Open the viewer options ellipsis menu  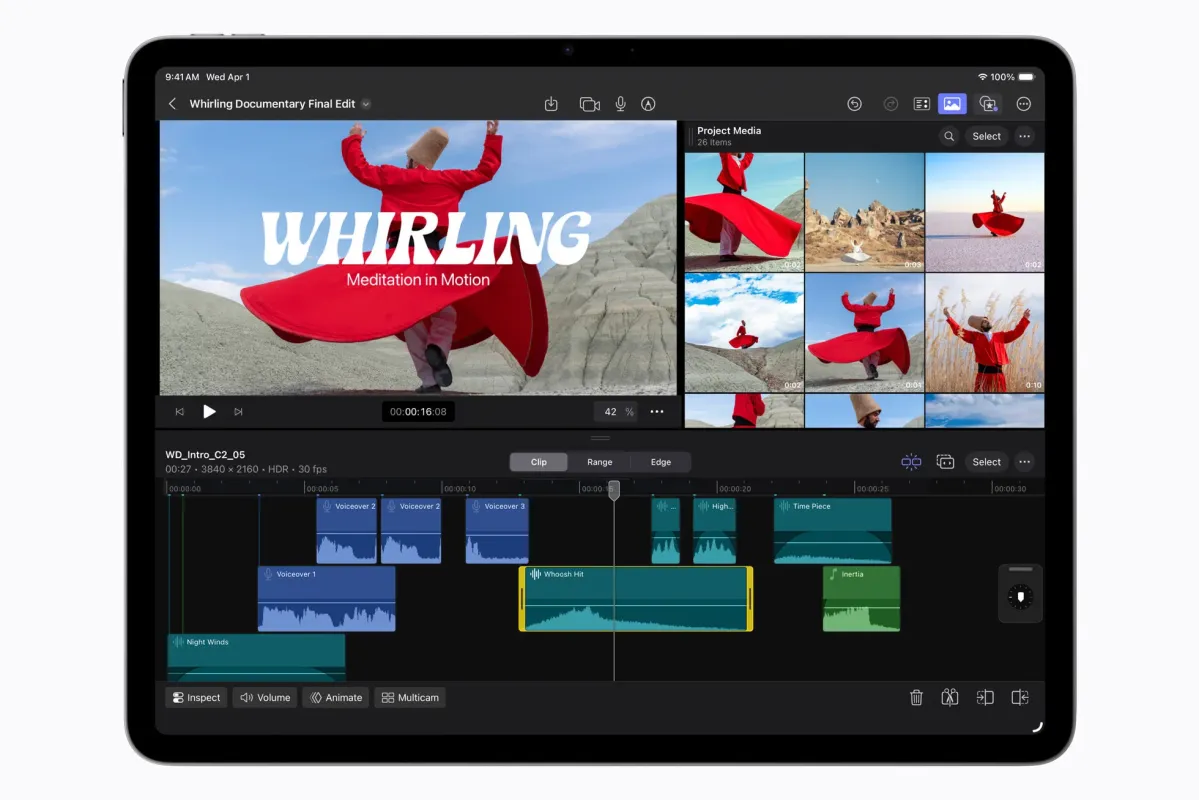click(x=657, y=411)
